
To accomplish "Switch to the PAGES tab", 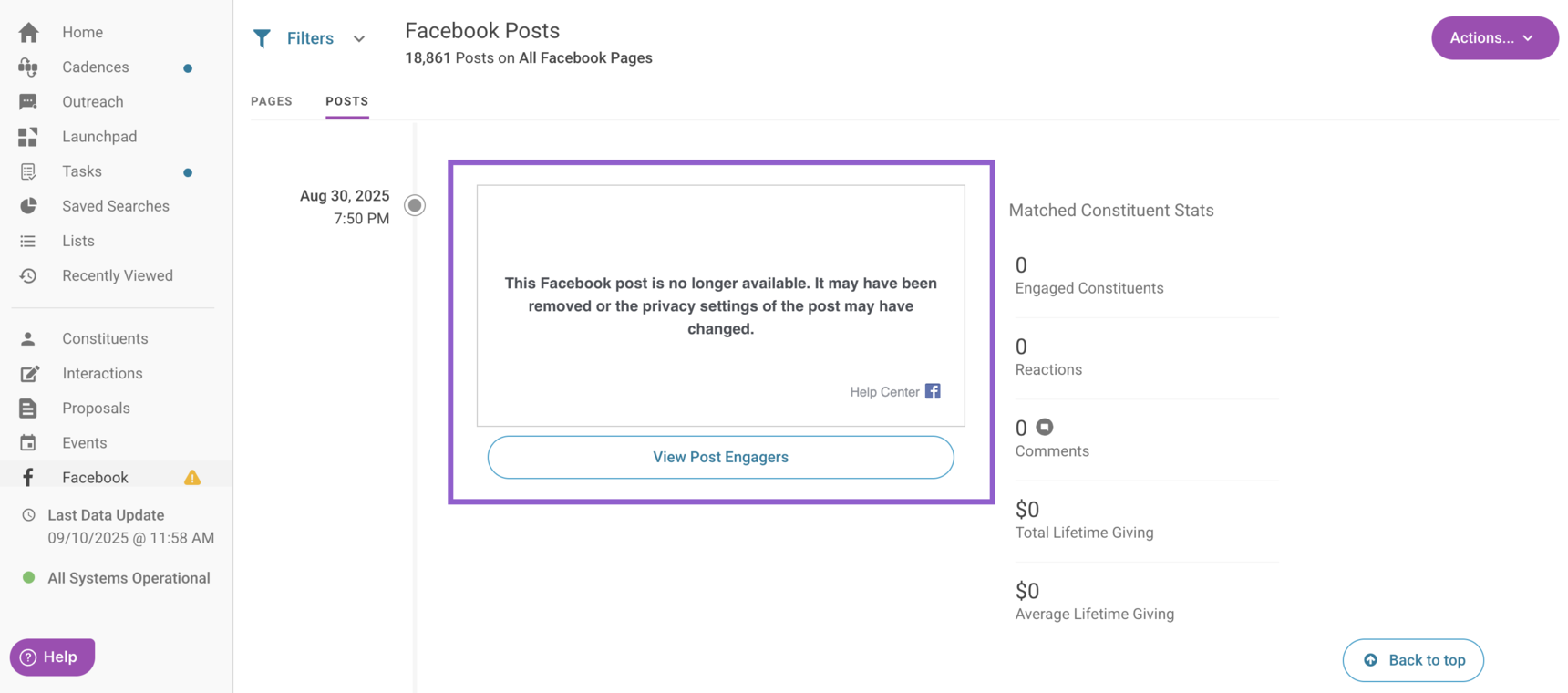I will 272,101.
